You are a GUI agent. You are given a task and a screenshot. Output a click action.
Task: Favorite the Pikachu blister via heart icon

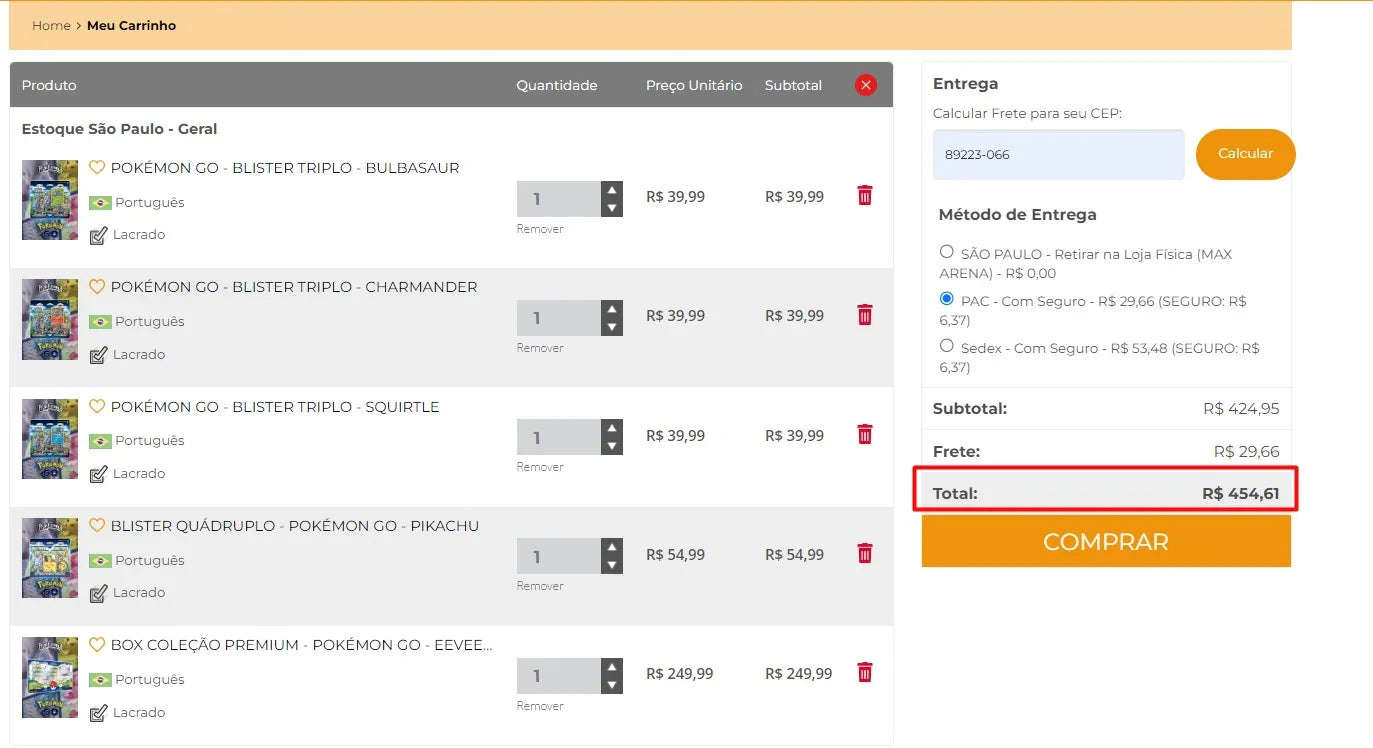(97, 526)
